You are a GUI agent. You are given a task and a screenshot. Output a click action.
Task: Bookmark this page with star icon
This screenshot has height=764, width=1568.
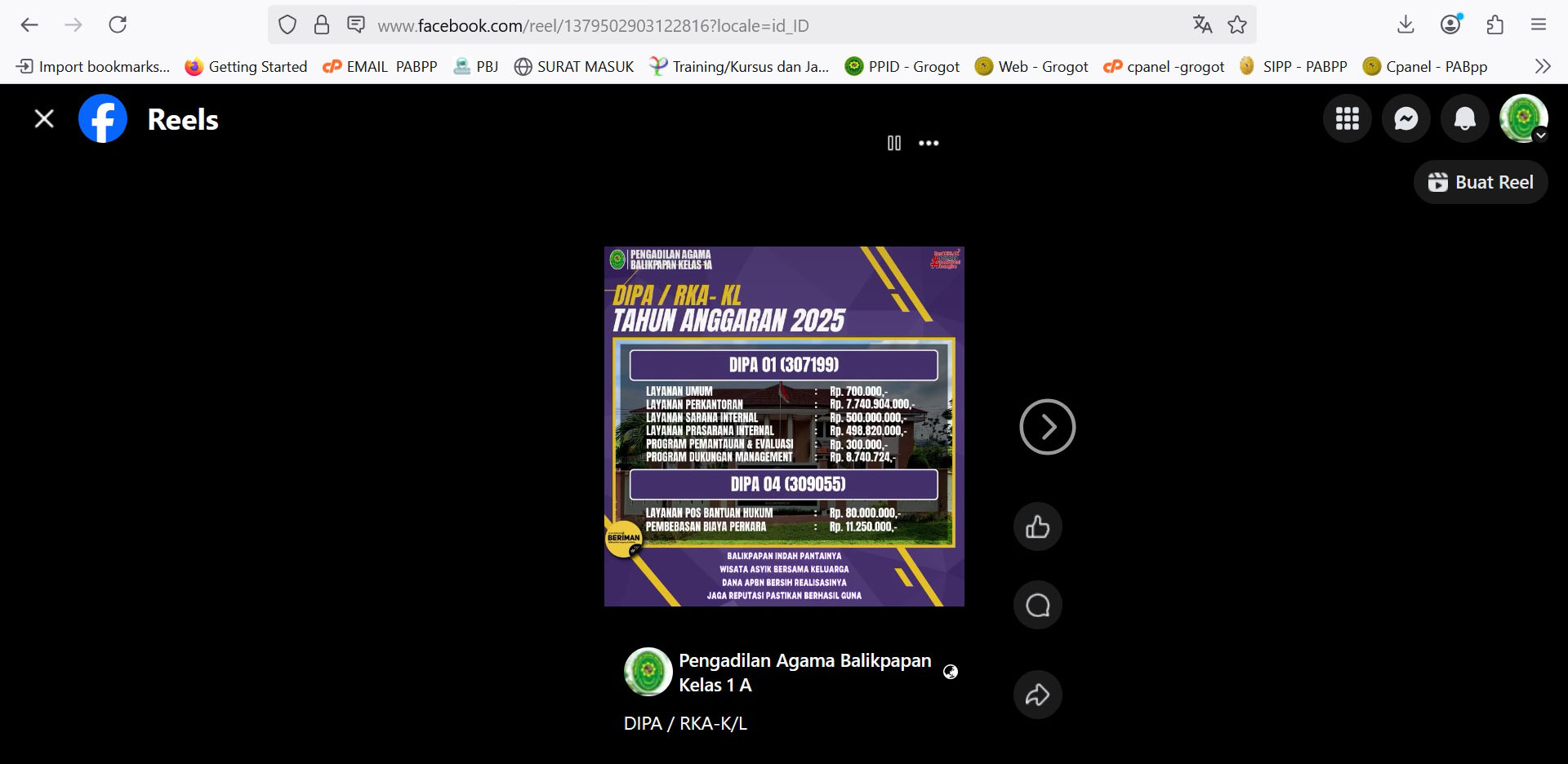pyautogui.click(x=1237, y=25)
